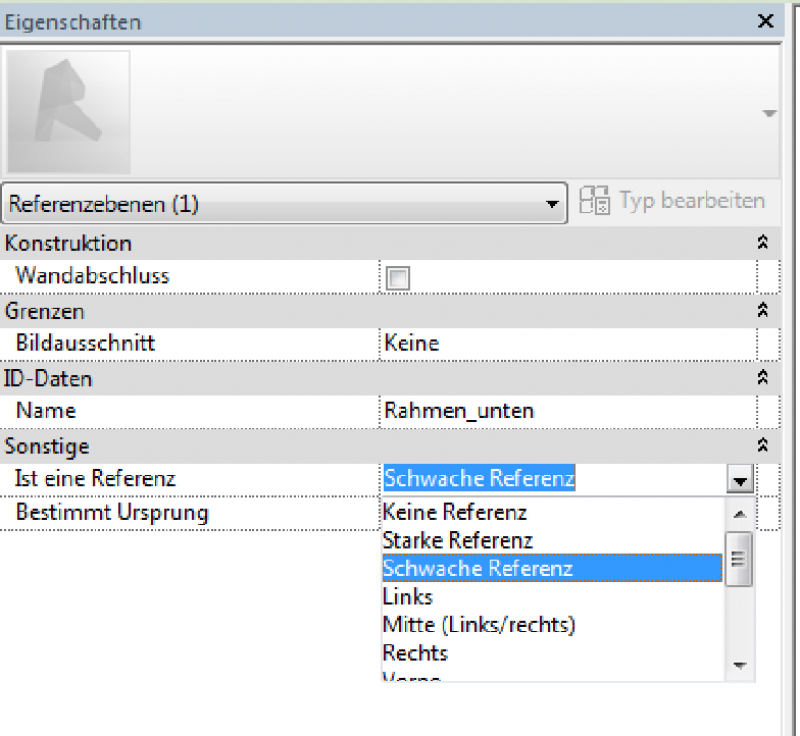Close the Eigenschaften panel
The image size is (800, 736).
[766, 21]
